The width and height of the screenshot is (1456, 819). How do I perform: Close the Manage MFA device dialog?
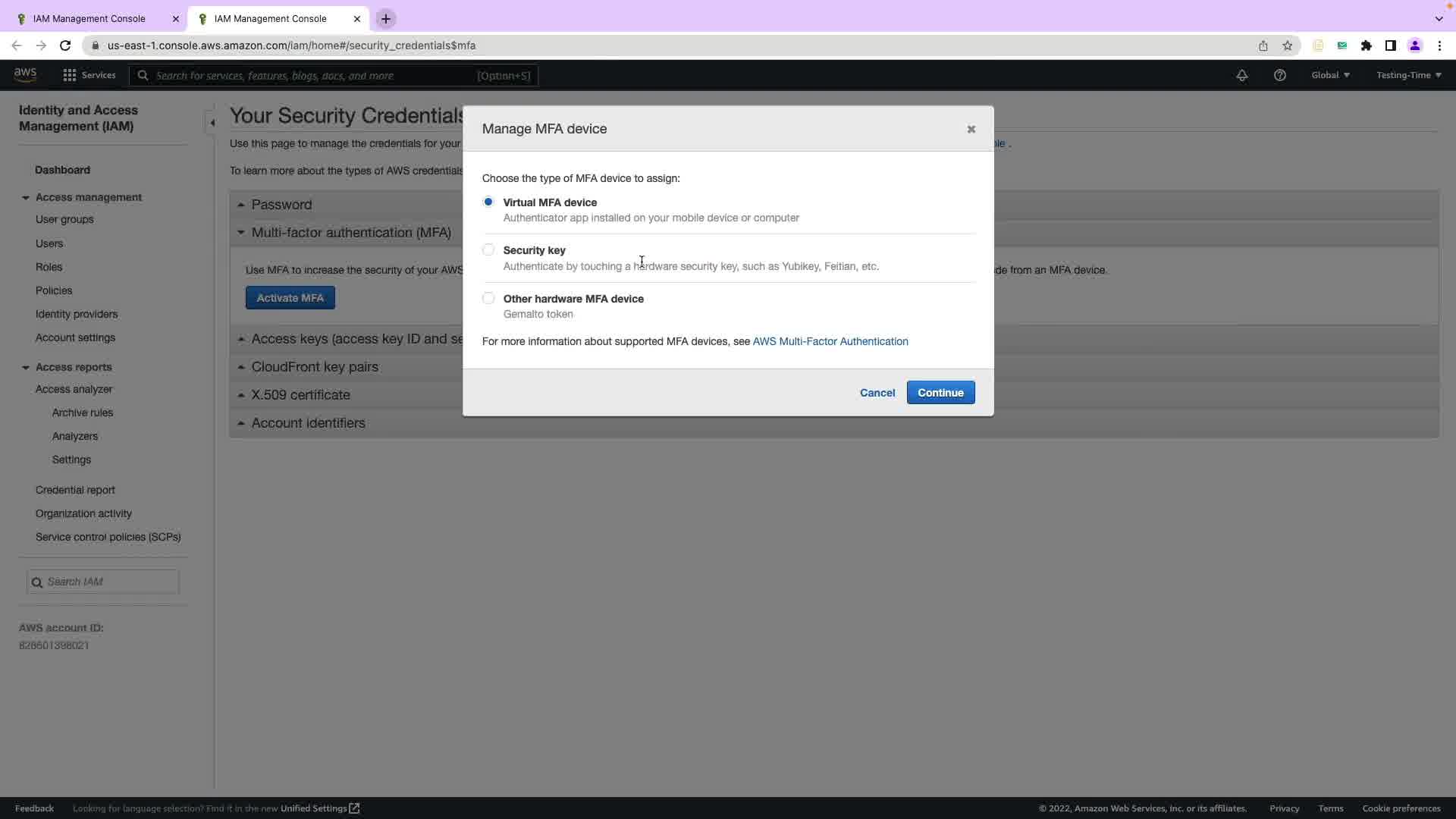[971, 130]
